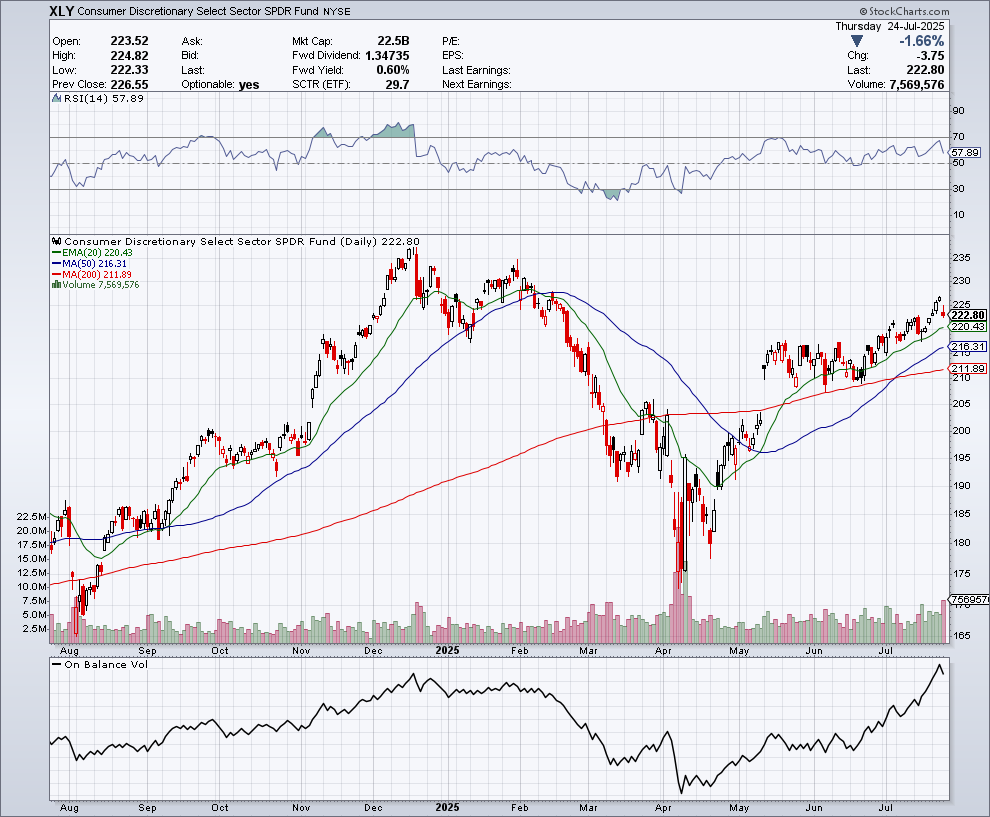Click the 222.80 last price tag on the price axis
The height and width of the screenshot is (817, 990).
click(x=968, y=315)
